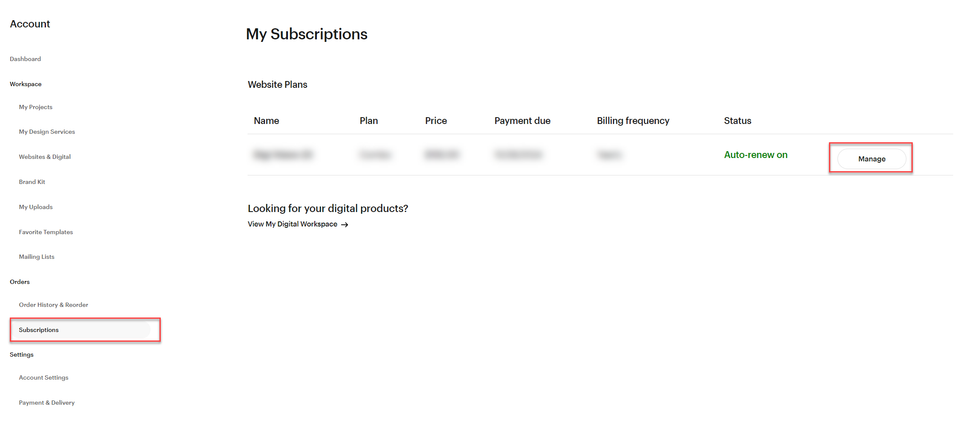The height and width of the screenshot is (430, 957).
Task: Click the Billing frequency column header
Action: point(633,121)
